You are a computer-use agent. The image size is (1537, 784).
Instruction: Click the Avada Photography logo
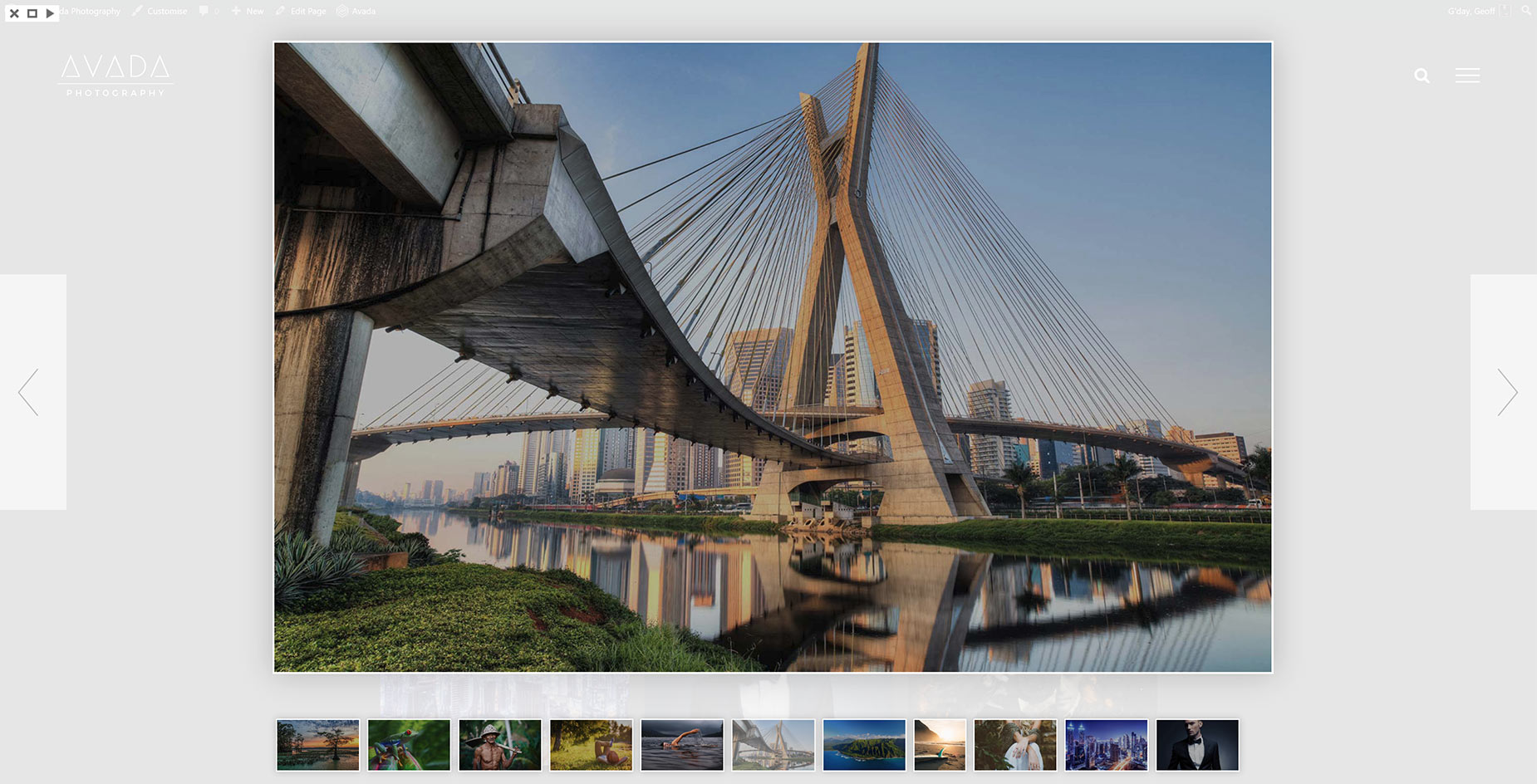[115, 76]
